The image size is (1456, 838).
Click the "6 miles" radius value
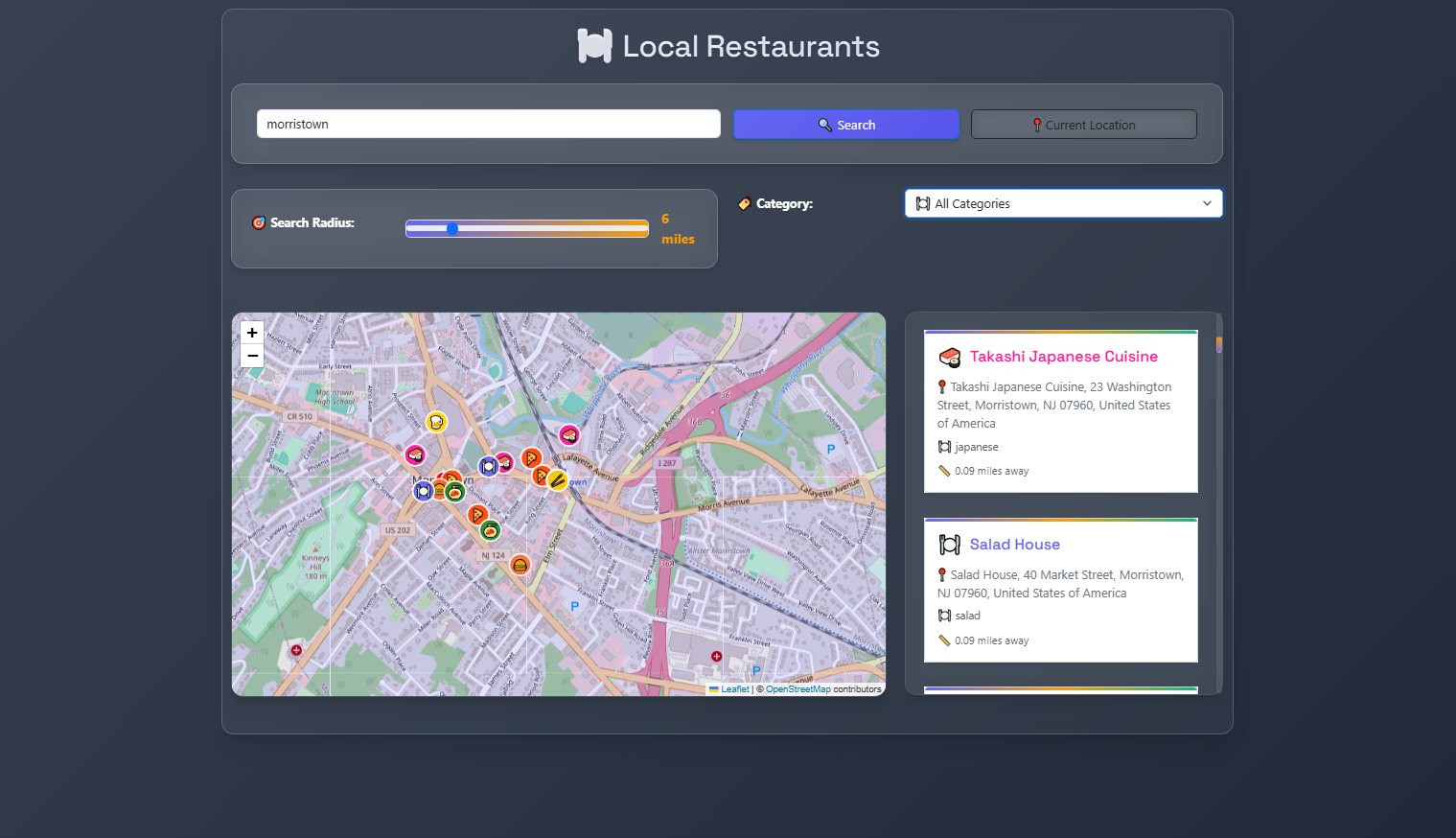(x=678, y=229)
